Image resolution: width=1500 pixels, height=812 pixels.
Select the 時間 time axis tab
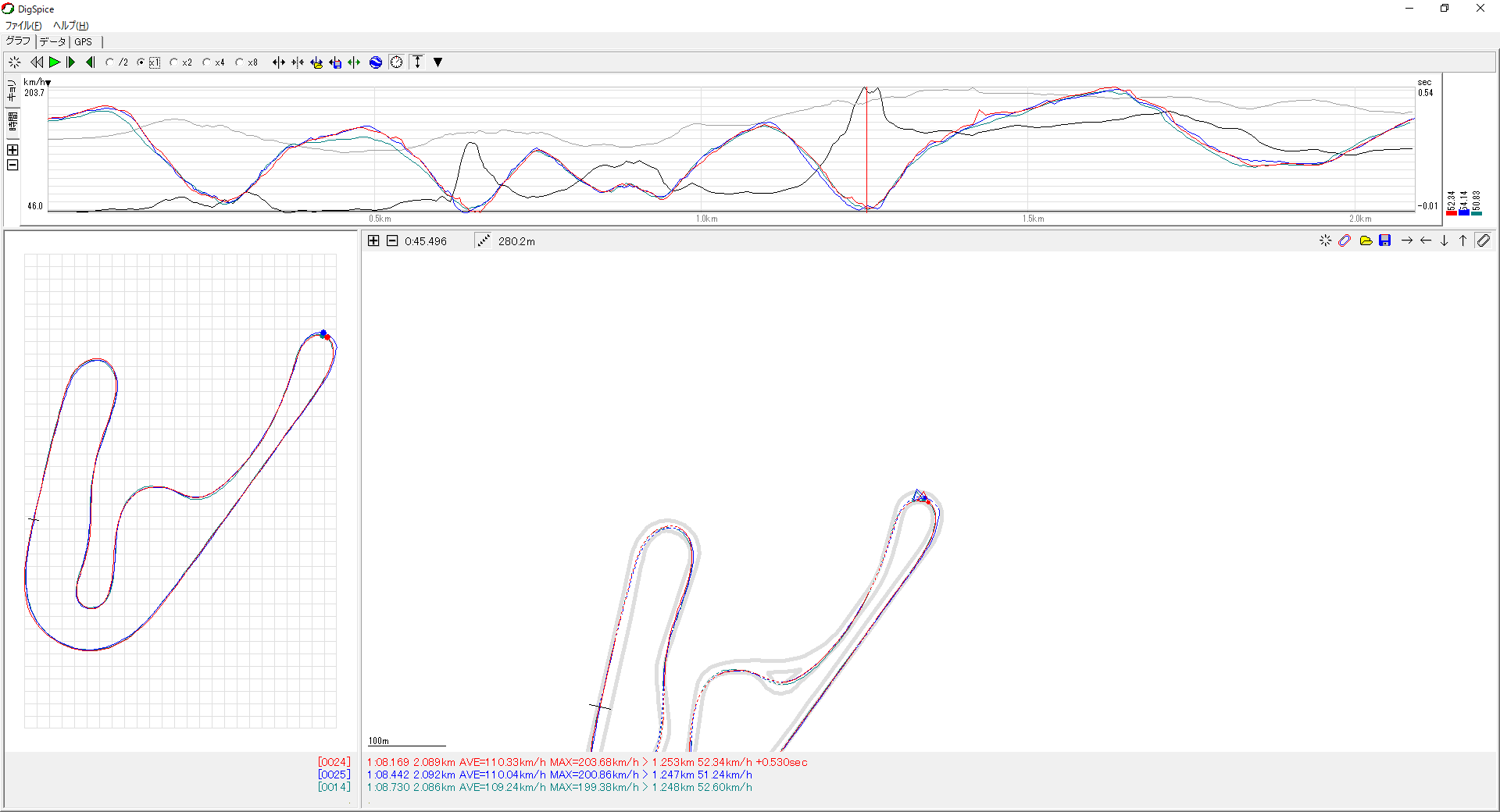[12, 123]
